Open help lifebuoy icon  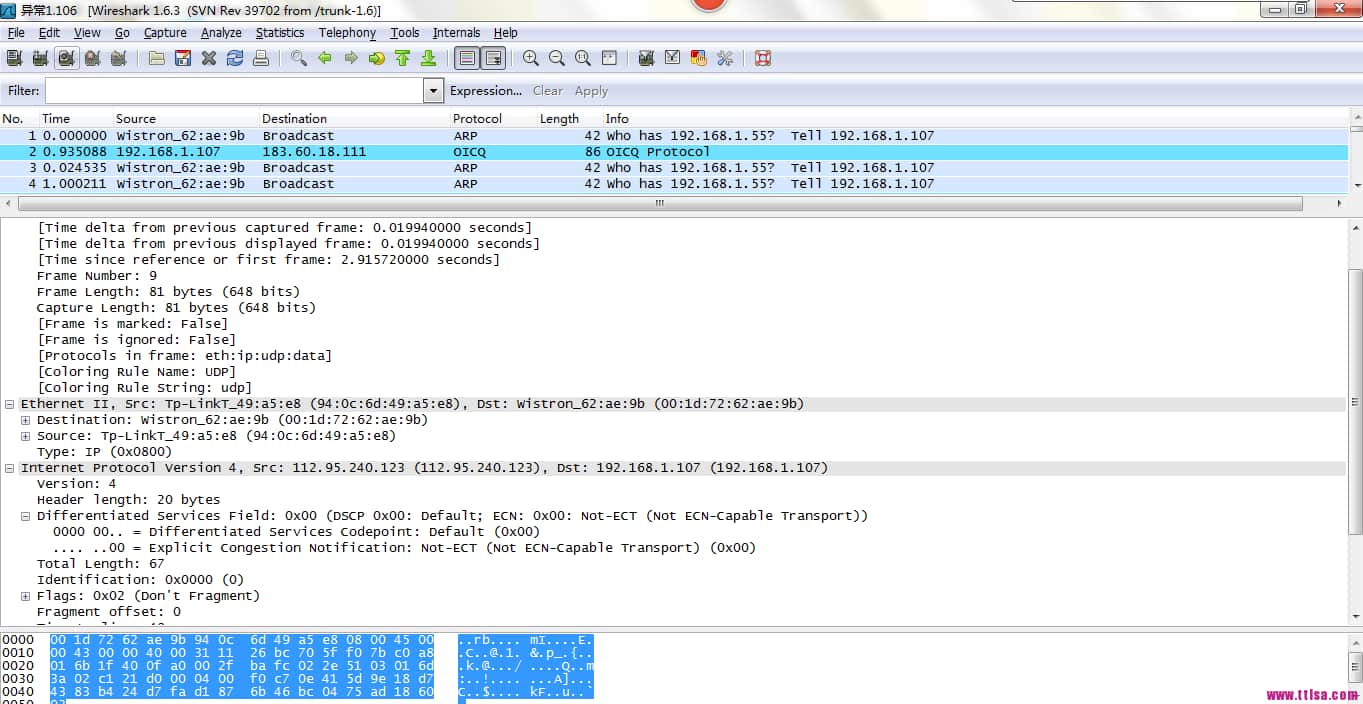[763, 58]
